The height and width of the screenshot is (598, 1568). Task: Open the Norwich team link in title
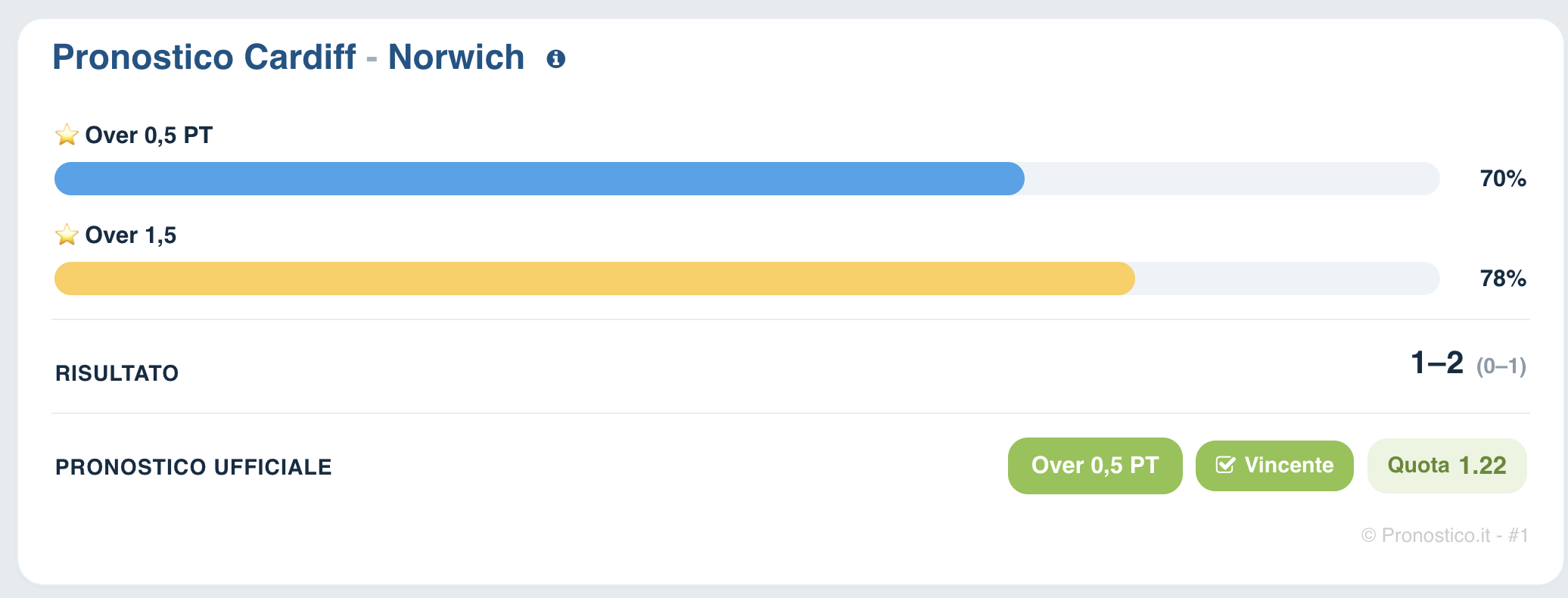[x=456, y=58]
